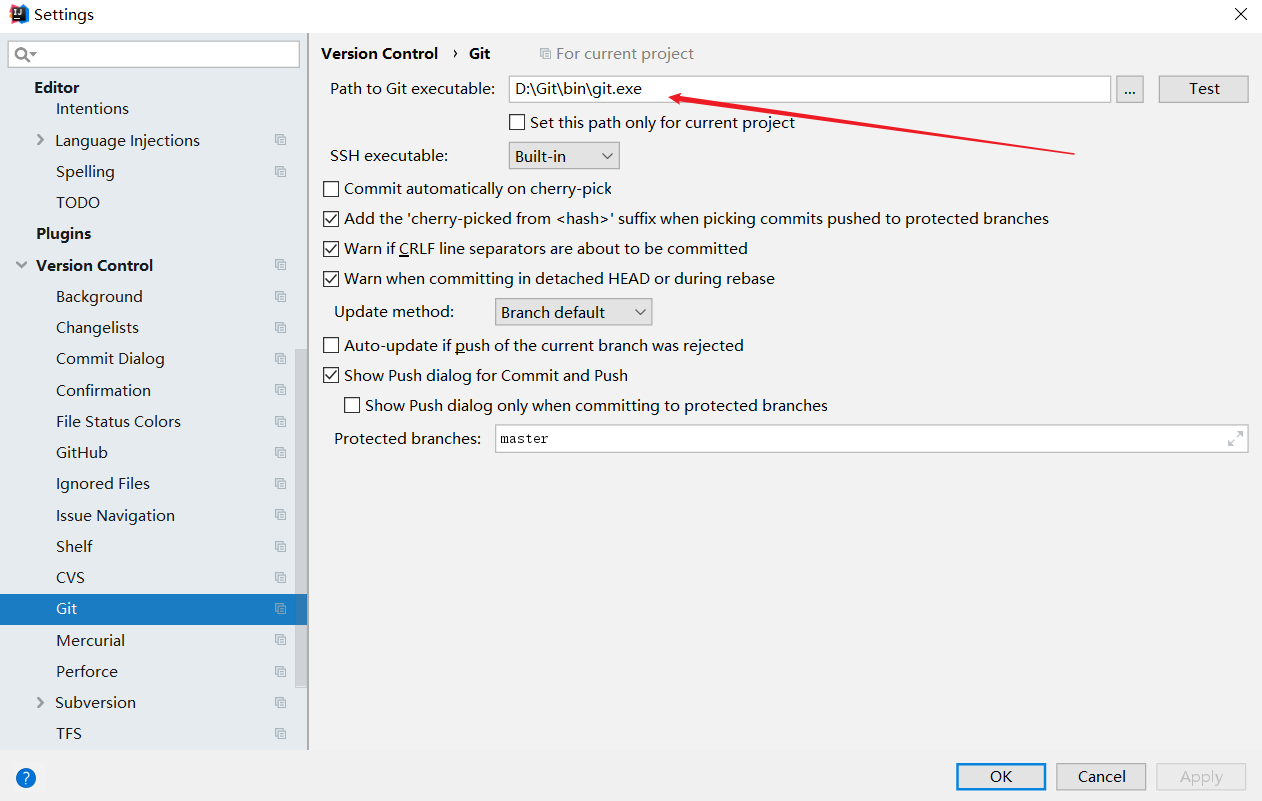1262x801 pixels.
Task: Click the Protected branches input field
Action: 871,438
